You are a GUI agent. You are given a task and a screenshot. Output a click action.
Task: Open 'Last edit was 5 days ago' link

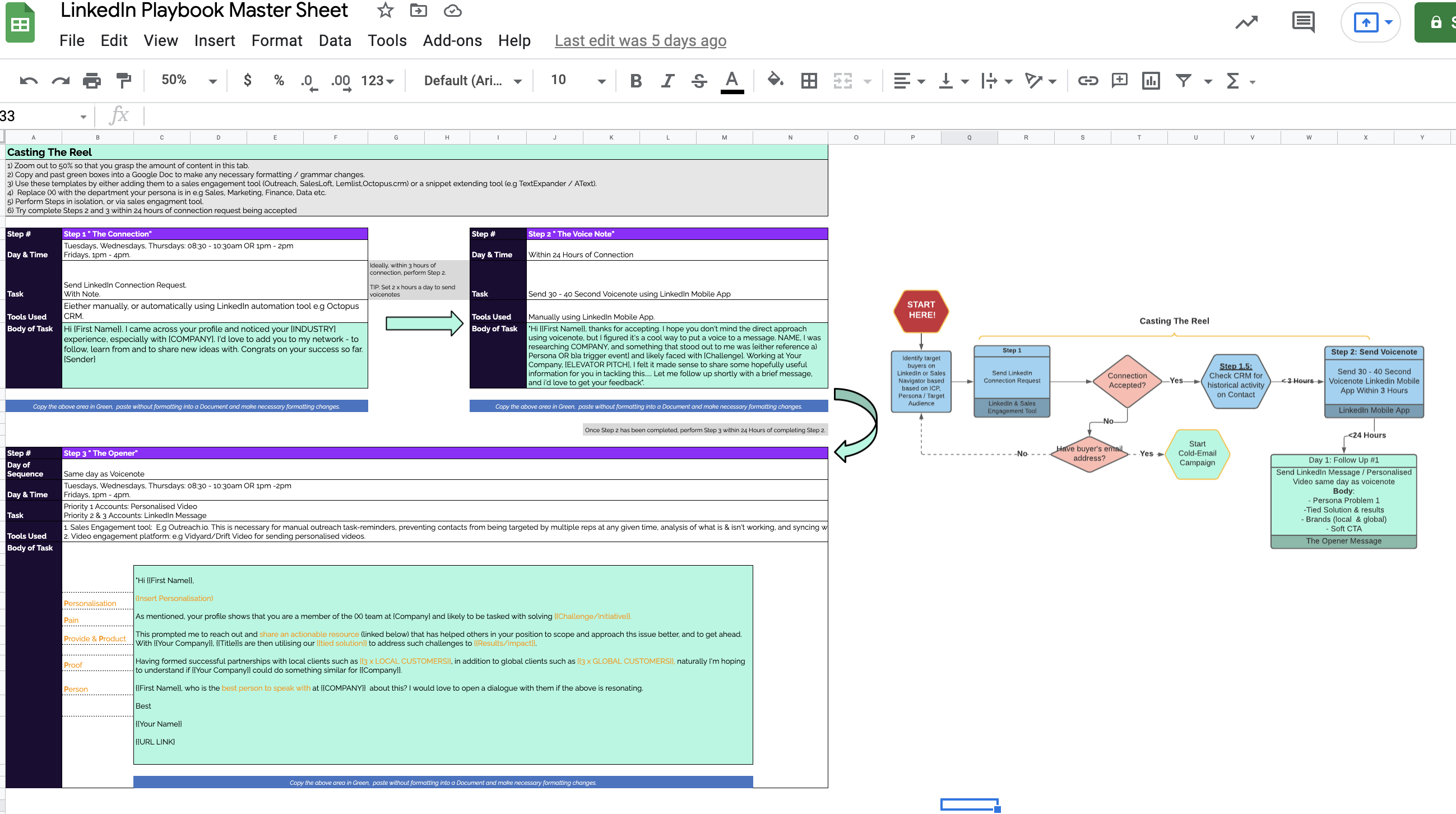click(x=640, y=41)
